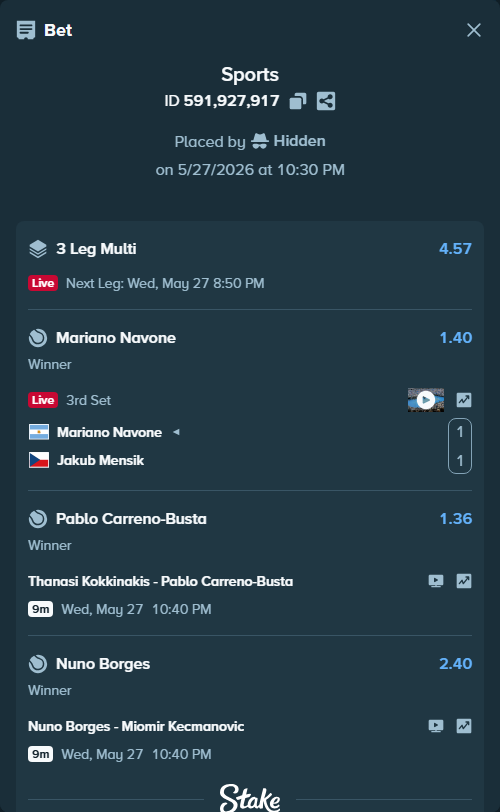Open stats chart for Kokkinakis match
Image resolution: width=500 pixels, height=812 pixels.
pos(464,581)
